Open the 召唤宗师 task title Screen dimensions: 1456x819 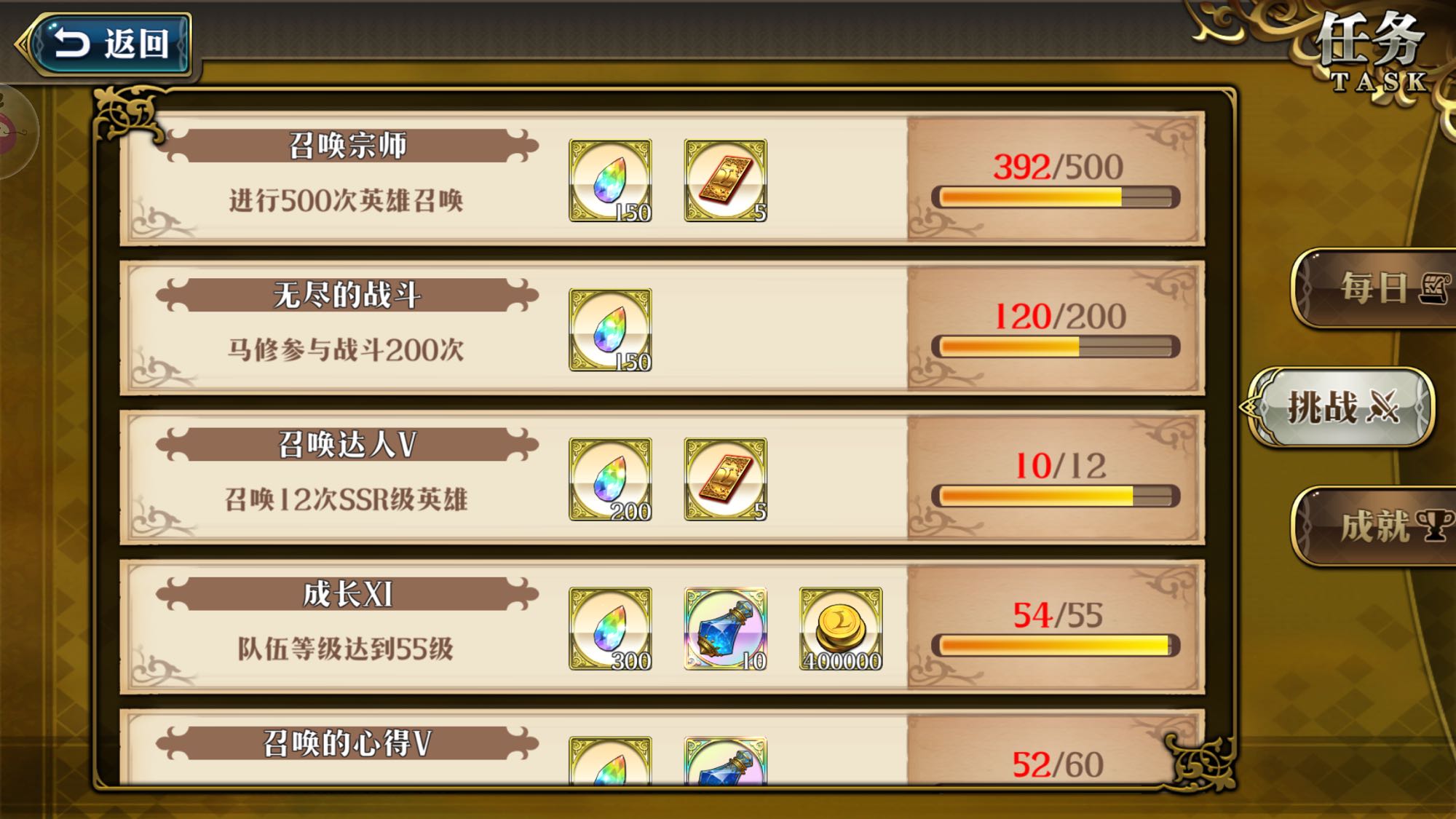347,146
